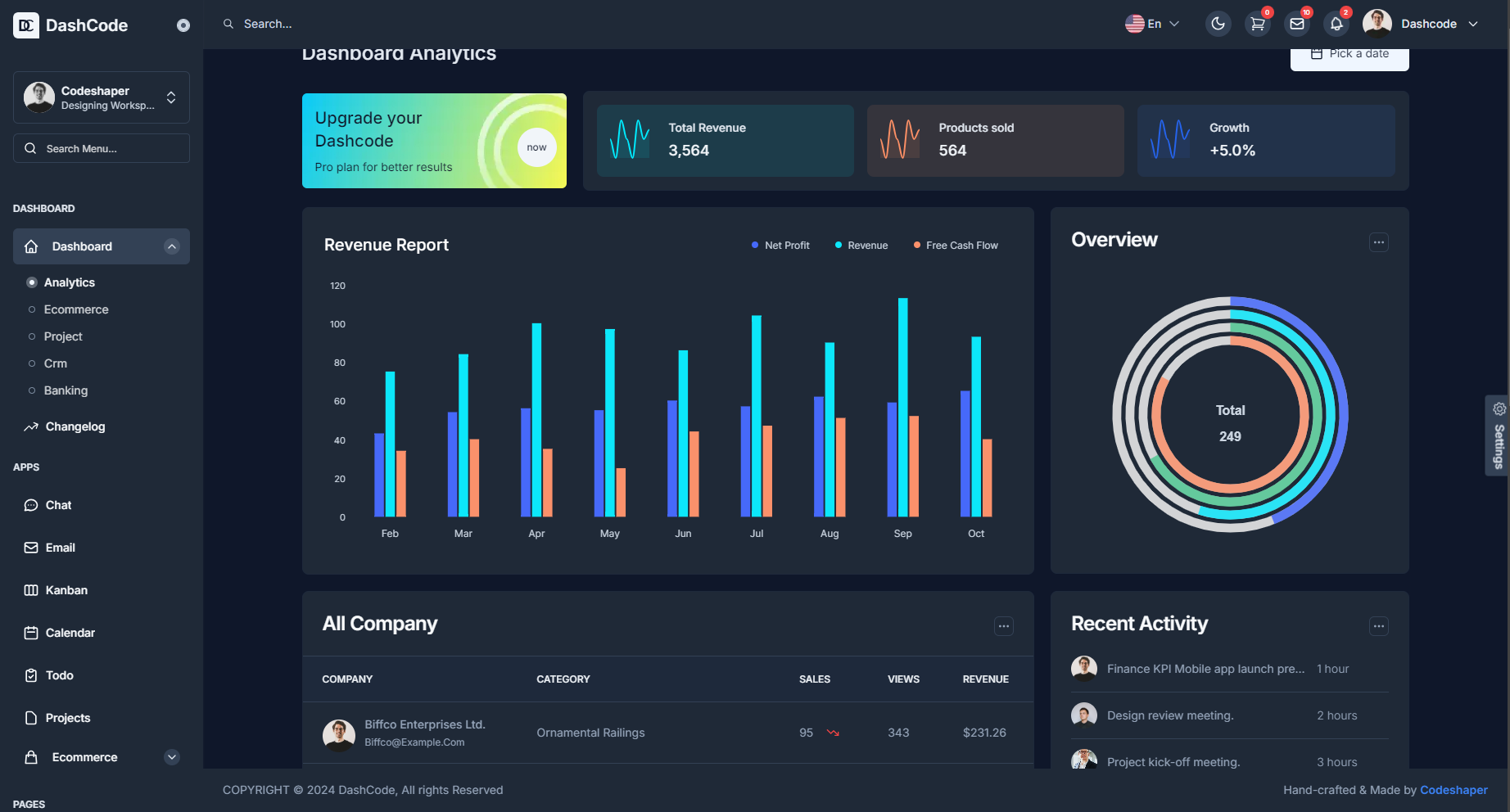Click the Ecommerce shopping bag icon

point(31,757)
